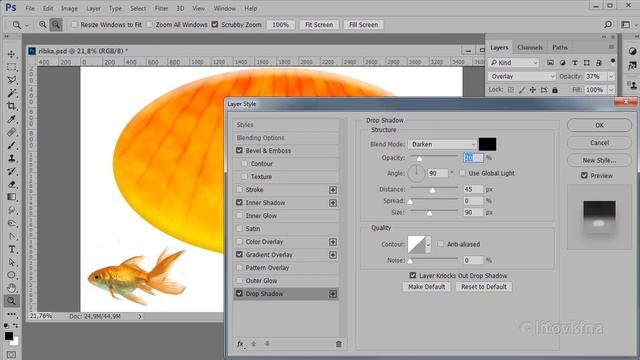This screenshot has width=640, height=360.
Task: Select the Eyedropper tool
Action: pyautogui.click(x=11, y=119)
